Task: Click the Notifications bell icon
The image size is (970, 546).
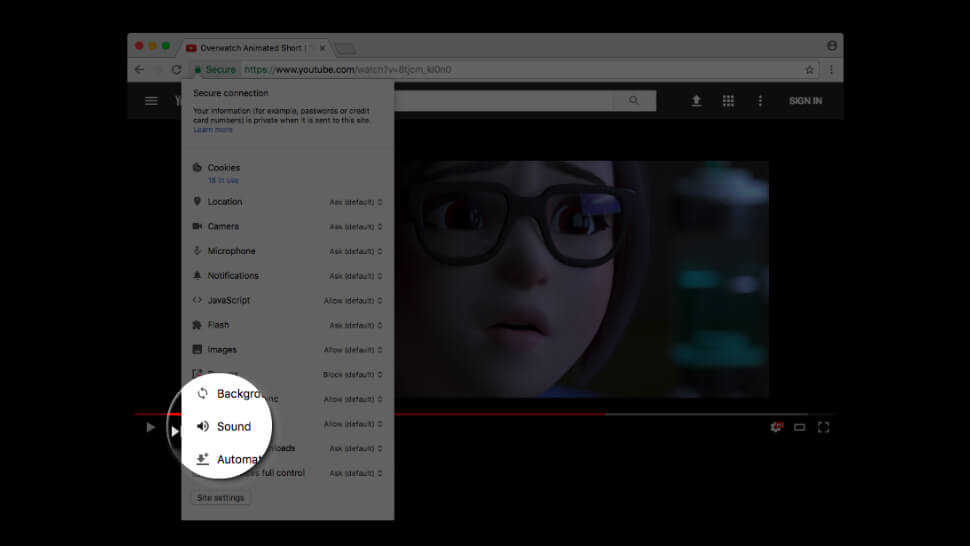Action: [197, 275]
